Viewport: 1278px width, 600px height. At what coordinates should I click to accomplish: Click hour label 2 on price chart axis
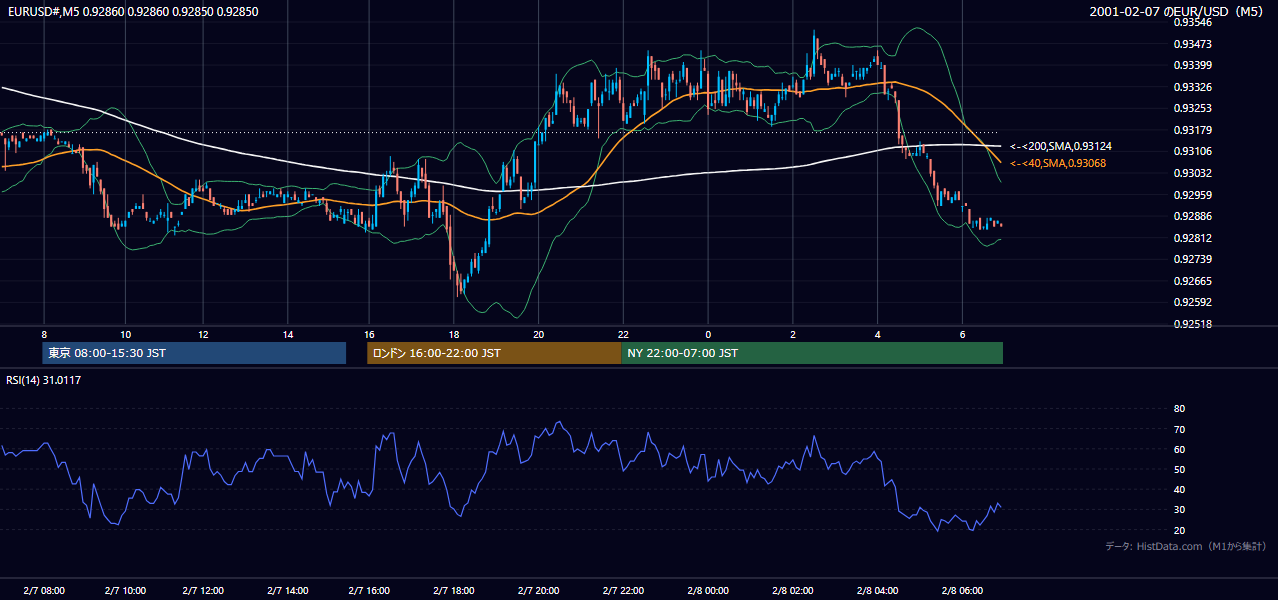tap(793, 334)
